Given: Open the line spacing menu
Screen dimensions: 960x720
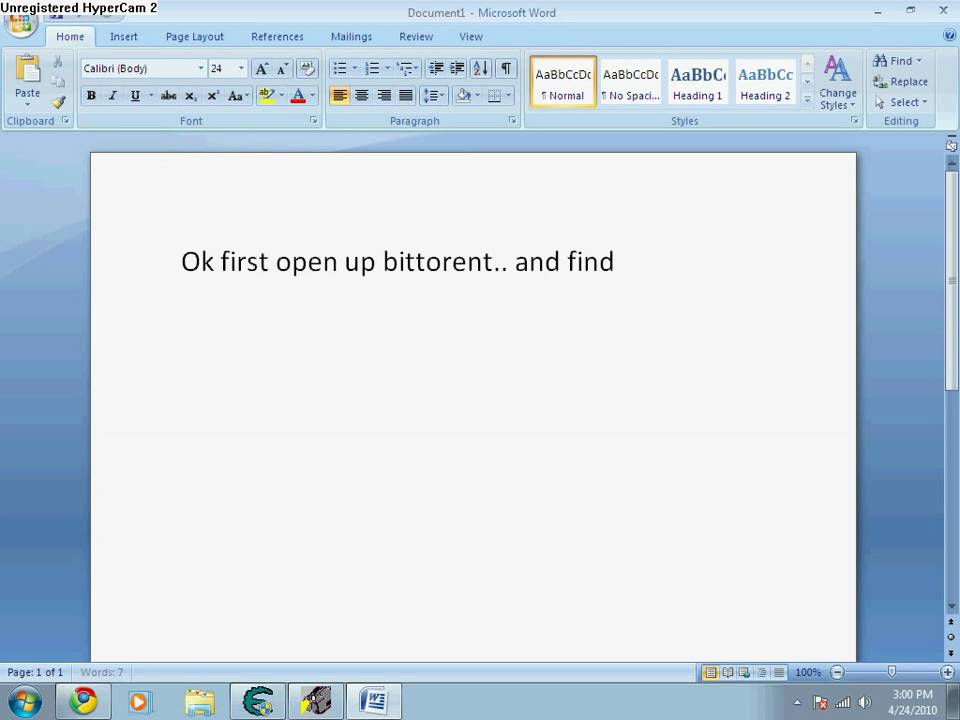Looking at the screenshot, I should click(x=434, y=96).
